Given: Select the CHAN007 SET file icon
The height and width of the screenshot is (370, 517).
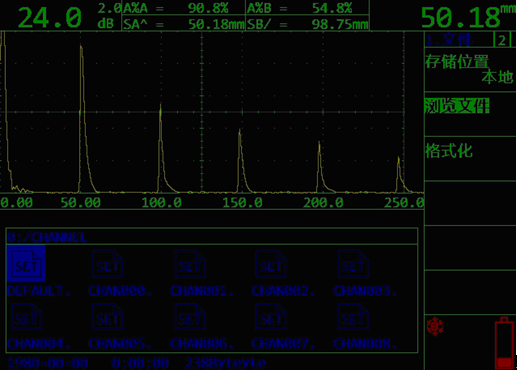Looking at the screenshot, I should [x=271, y=317].
